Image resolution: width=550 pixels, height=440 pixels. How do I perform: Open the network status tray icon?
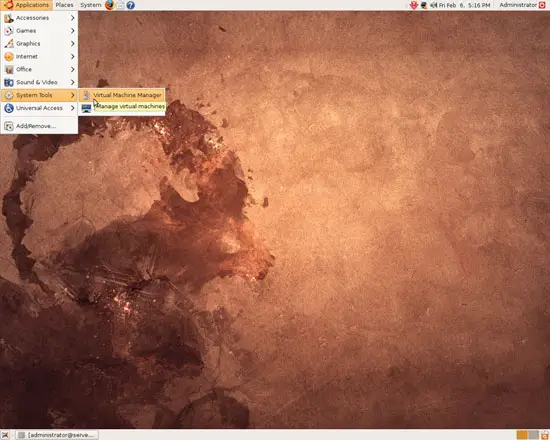423,5
